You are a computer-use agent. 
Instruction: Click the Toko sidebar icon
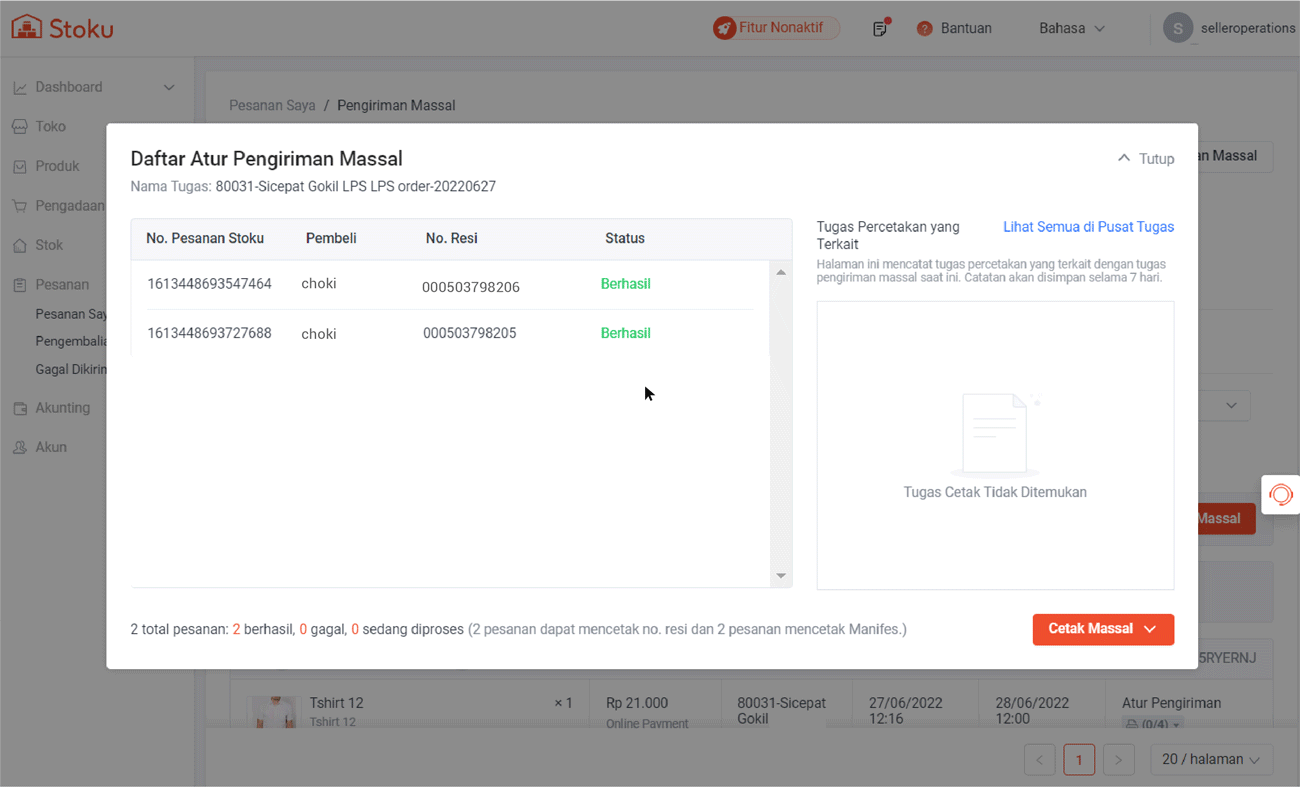(x=20, y=127)
